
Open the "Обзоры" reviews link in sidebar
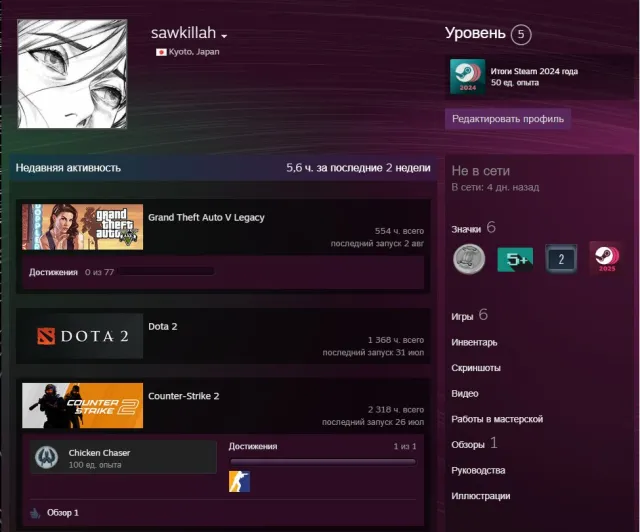coord(468,445)
